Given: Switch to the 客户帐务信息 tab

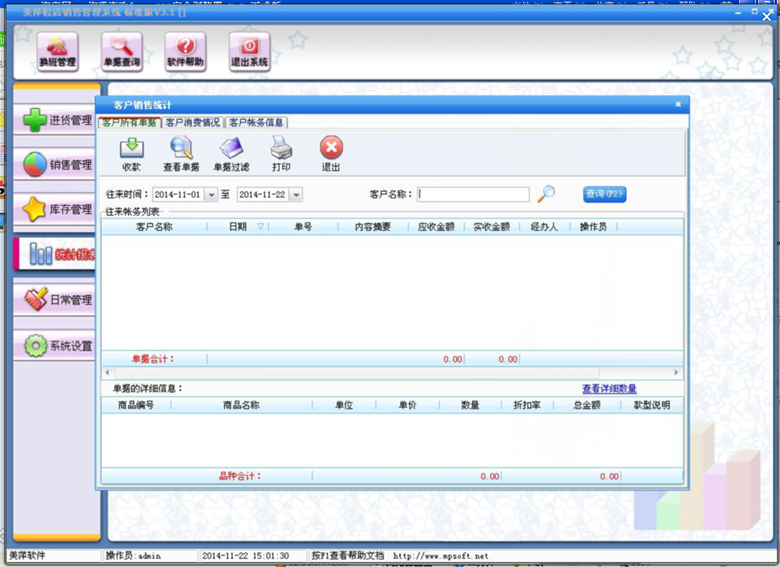Looking at the screenshot, I should 256,122.
